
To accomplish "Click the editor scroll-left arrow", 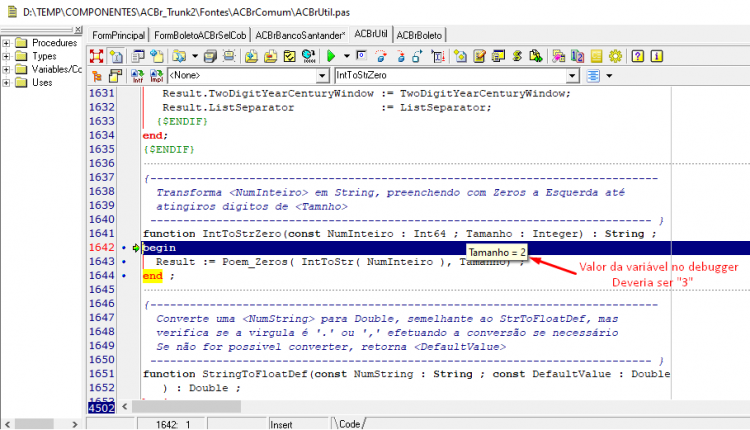I will pos(124,407).
